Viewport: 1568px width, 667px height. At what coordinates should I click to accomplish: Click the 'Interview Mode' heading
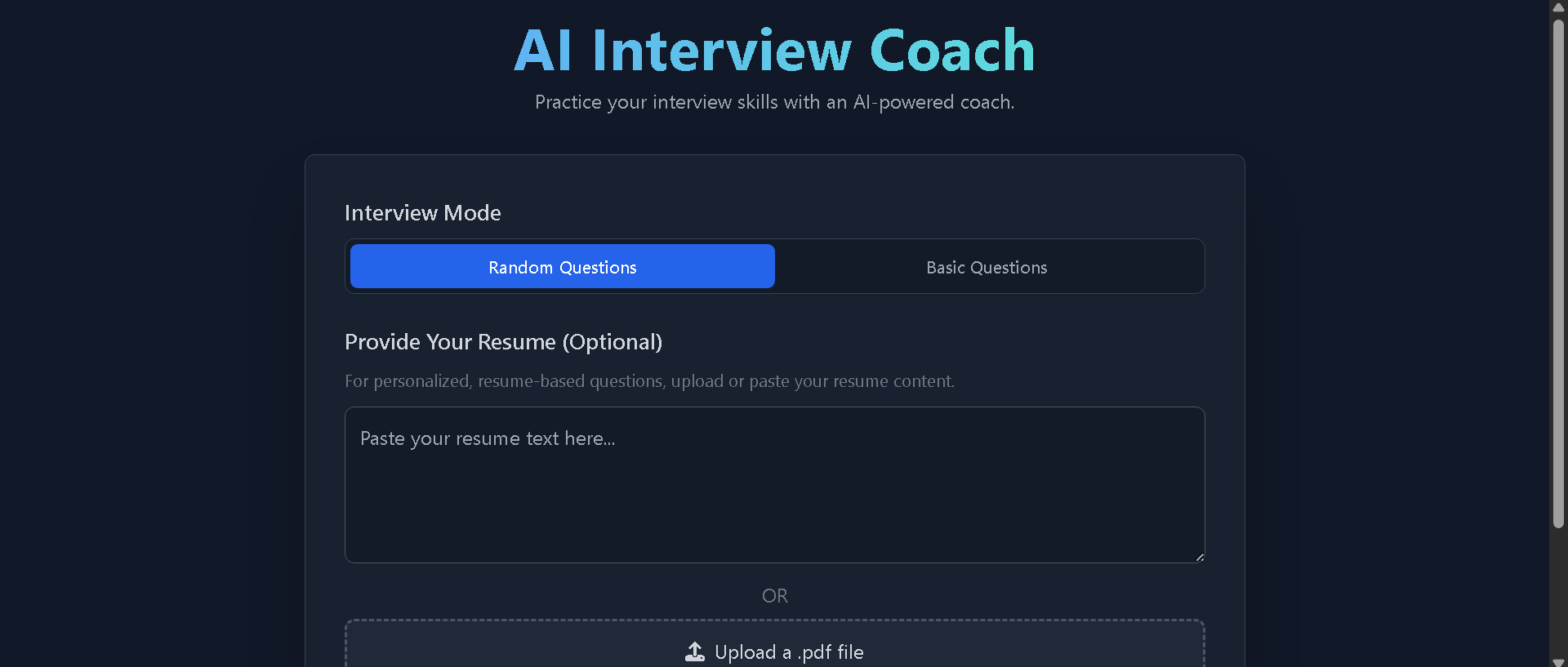pyautogui.click(x=422, y=212)
